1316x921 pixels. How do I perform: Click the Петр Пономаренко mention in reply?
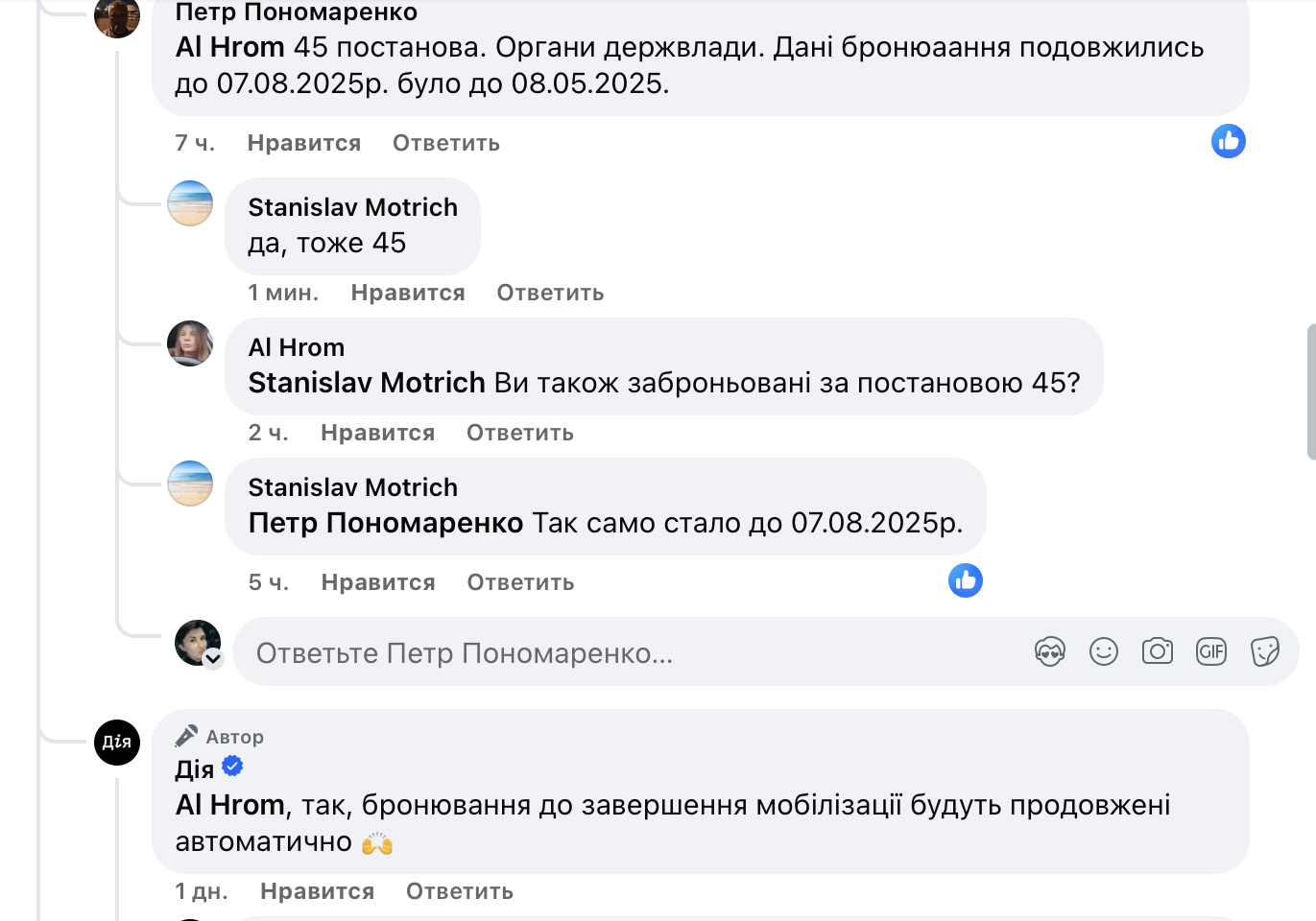tap(386, 523)
